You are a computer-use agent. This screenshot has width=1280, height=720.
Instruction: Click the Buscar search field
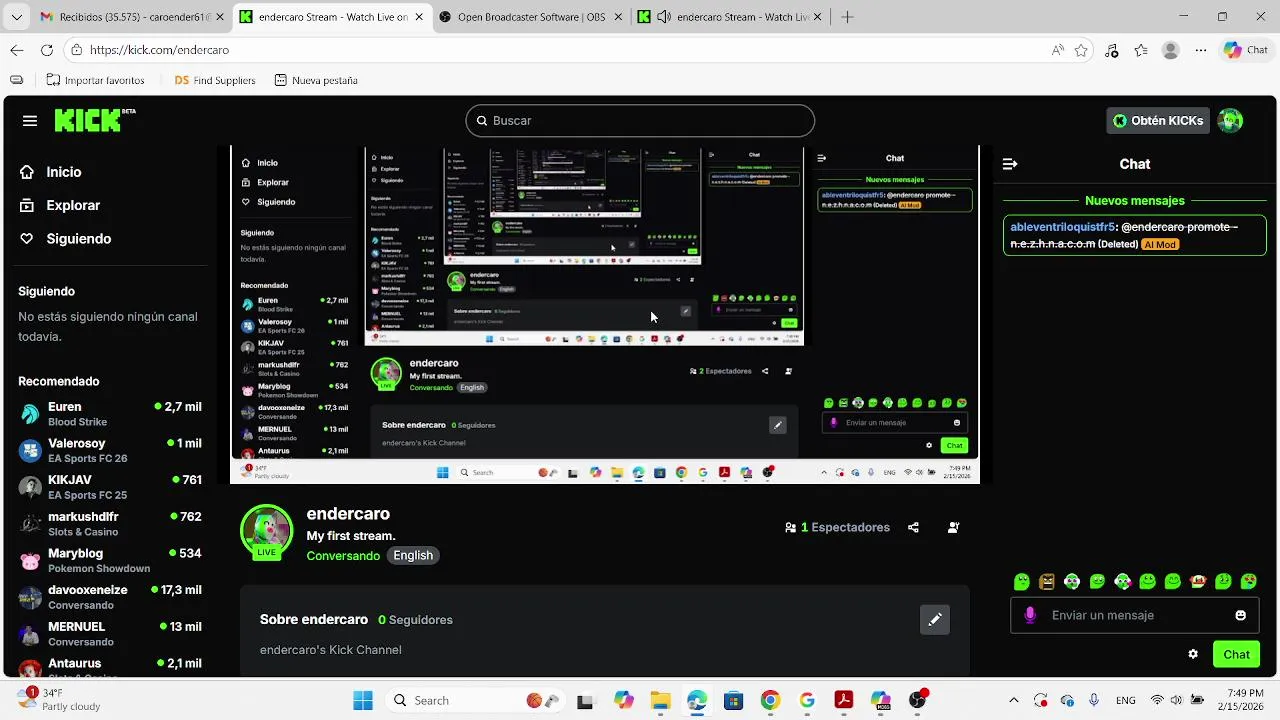point(640,120)
